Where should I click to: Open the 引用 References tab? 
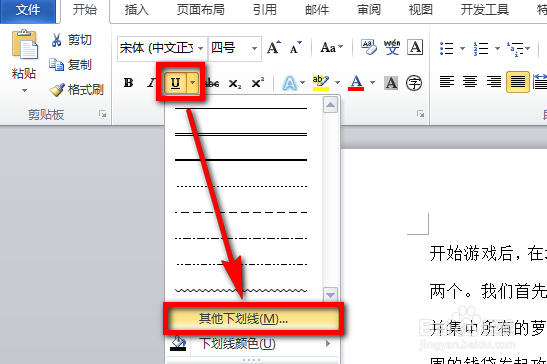(265, 10)
